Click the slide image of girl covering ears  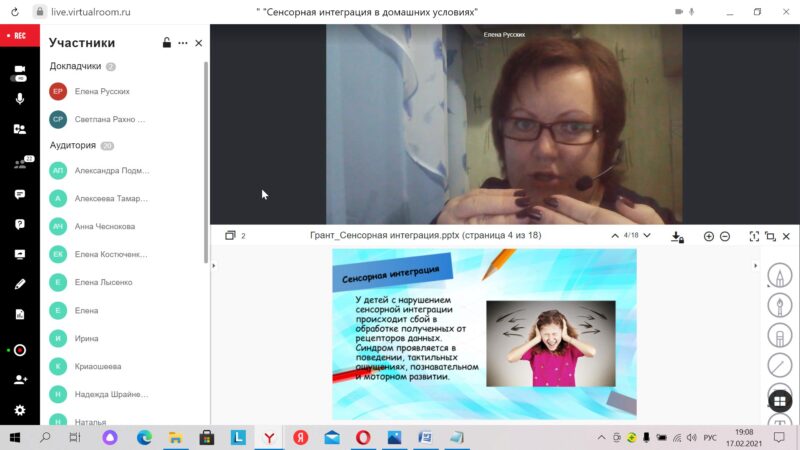(551, 343)
